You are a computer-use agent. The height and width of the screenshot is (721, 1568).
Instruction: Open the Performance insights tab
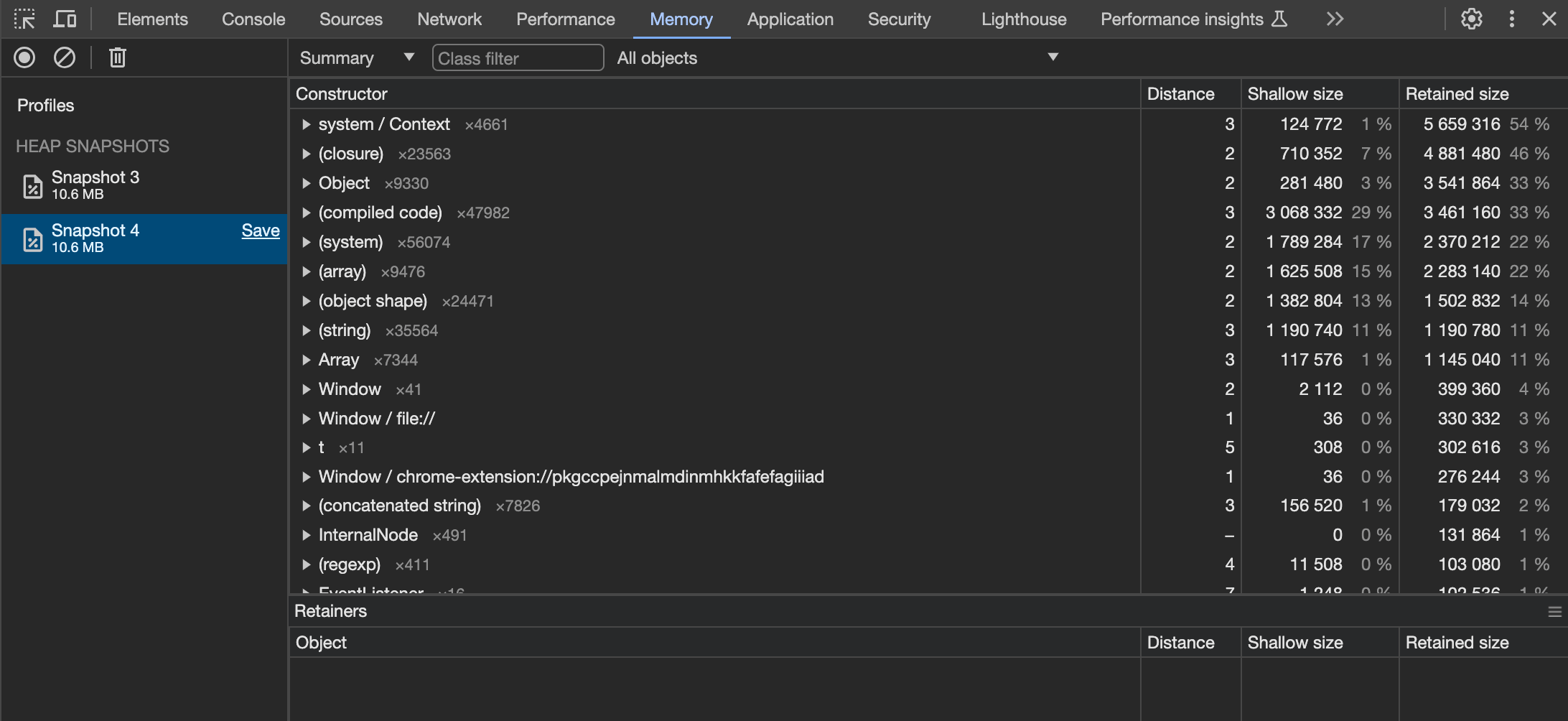(1182, 19)
